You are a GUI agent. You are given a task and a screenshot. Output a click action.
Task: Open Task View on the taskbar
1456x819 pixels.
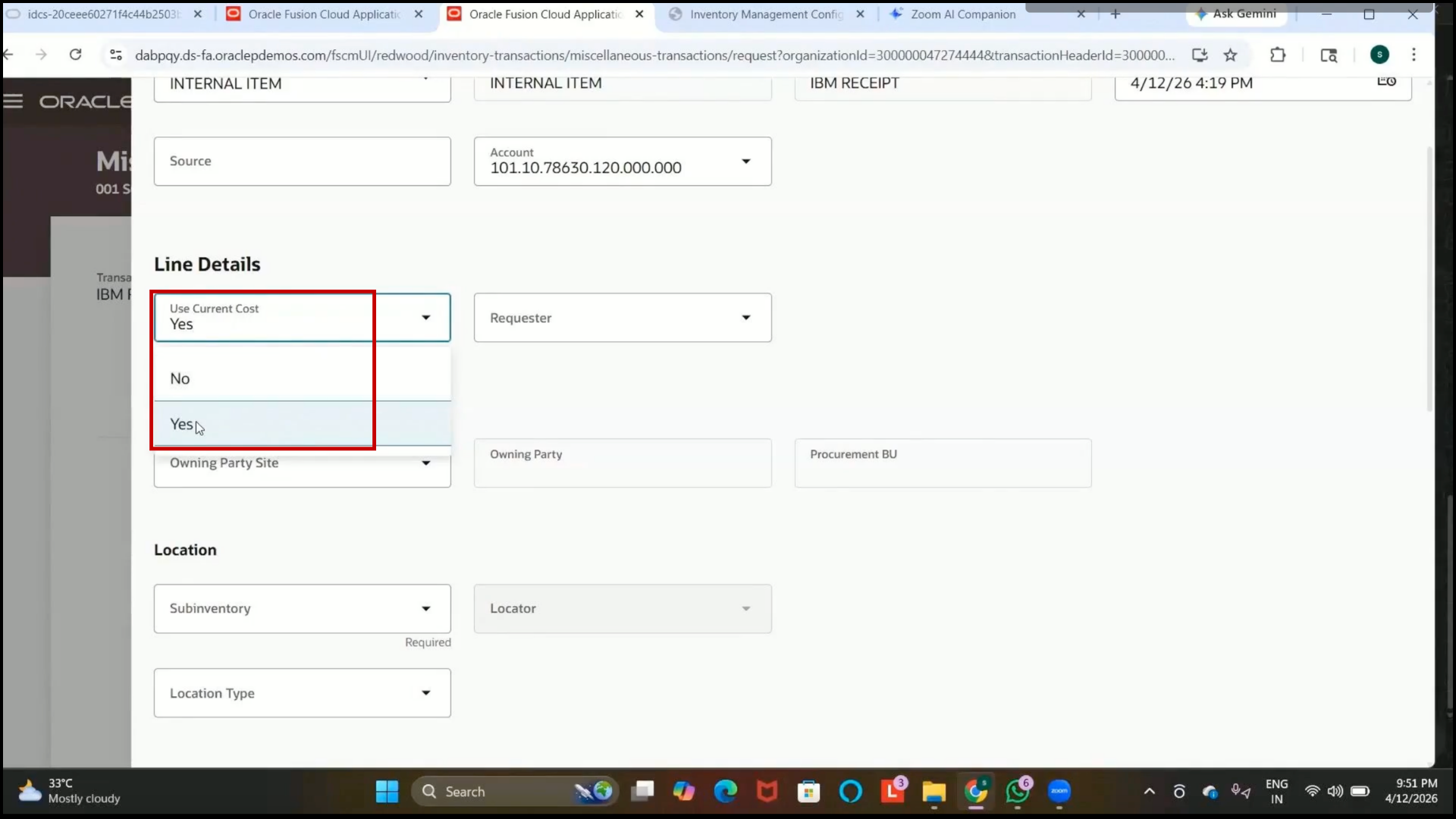pyautogui.click(x=642, y=792)
